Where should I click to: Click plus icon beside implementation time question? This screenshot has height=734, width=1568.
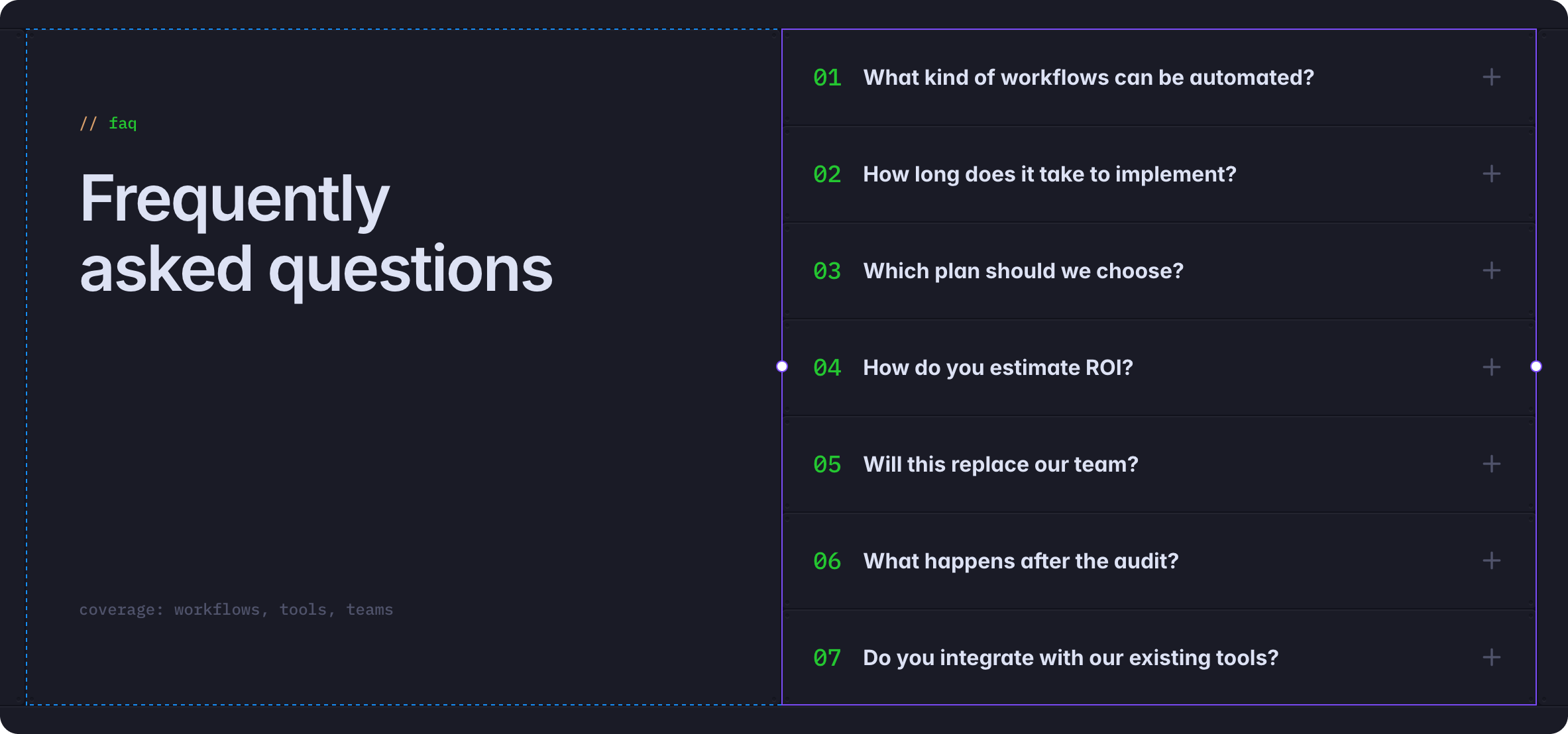click(1491, 174)
